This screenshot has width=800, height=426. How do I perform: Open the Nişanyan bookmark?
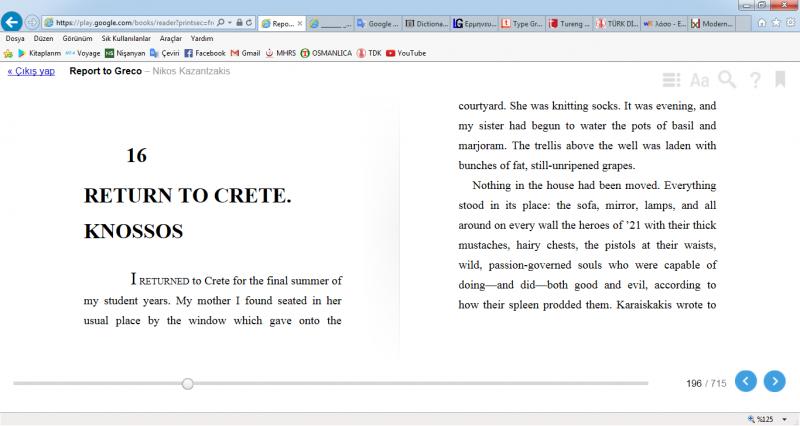(125, 53)
